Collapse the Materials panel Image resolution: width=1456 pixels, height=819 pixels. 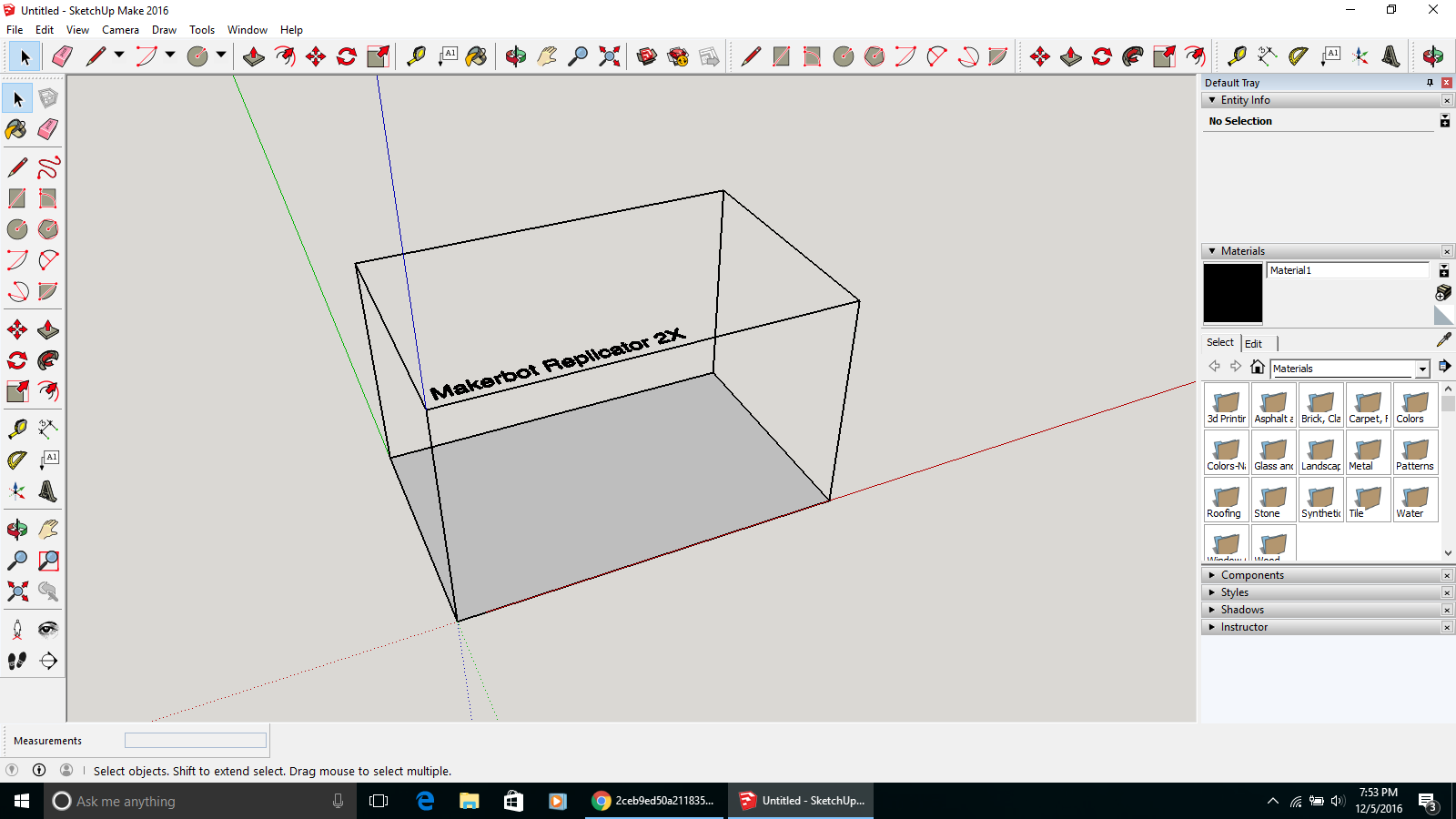[1212, 251]
